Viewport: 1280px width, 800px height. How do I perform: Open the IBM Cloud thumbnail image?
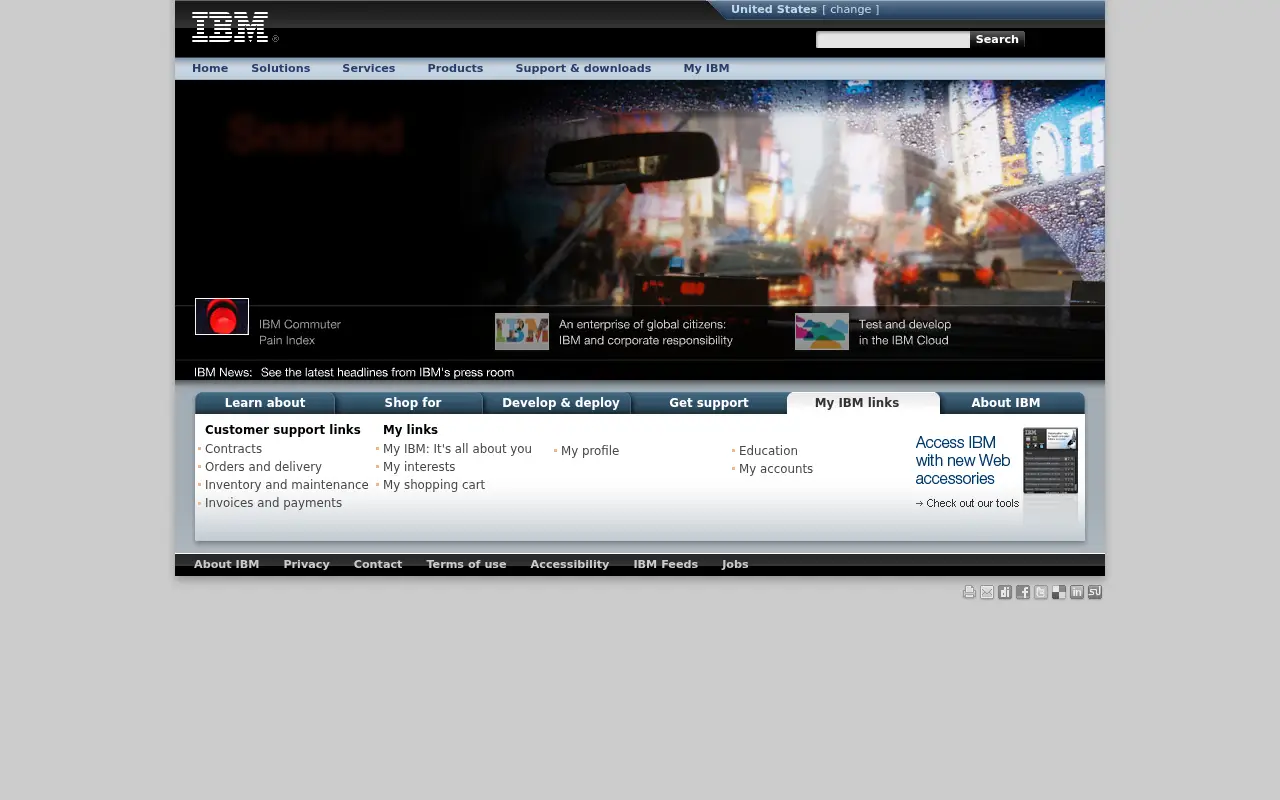point(822,332)
